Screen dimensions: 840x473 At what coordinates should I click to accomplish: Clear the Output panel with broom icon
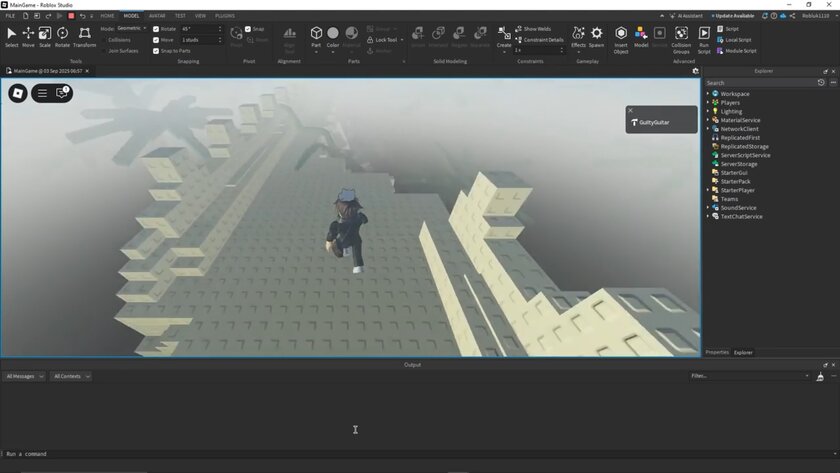(820, 377)
